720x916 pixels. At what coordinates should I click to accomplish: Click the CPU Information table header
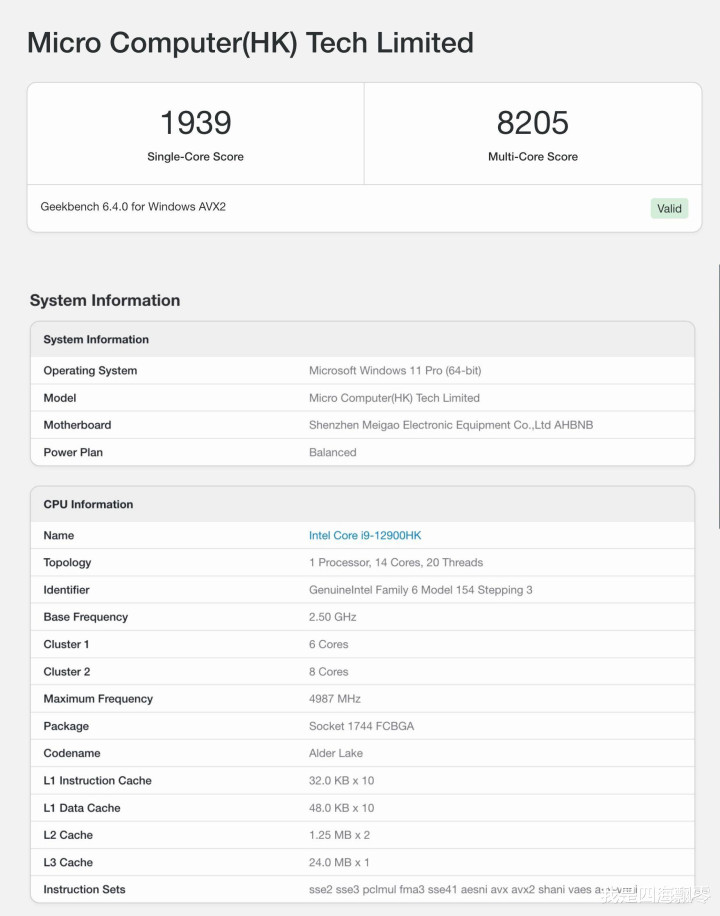[362, 504]
